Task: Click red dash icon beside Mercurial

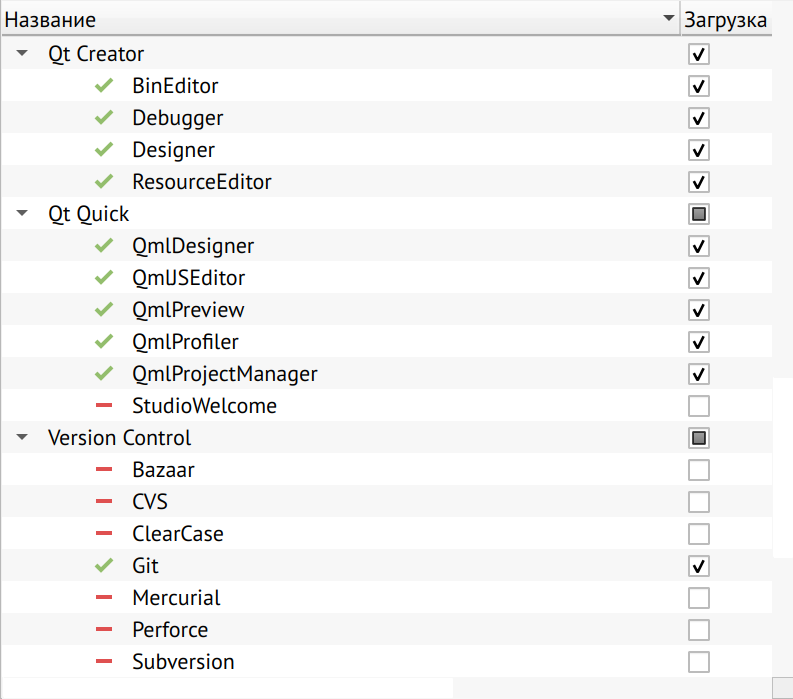Action: point(104,597)
